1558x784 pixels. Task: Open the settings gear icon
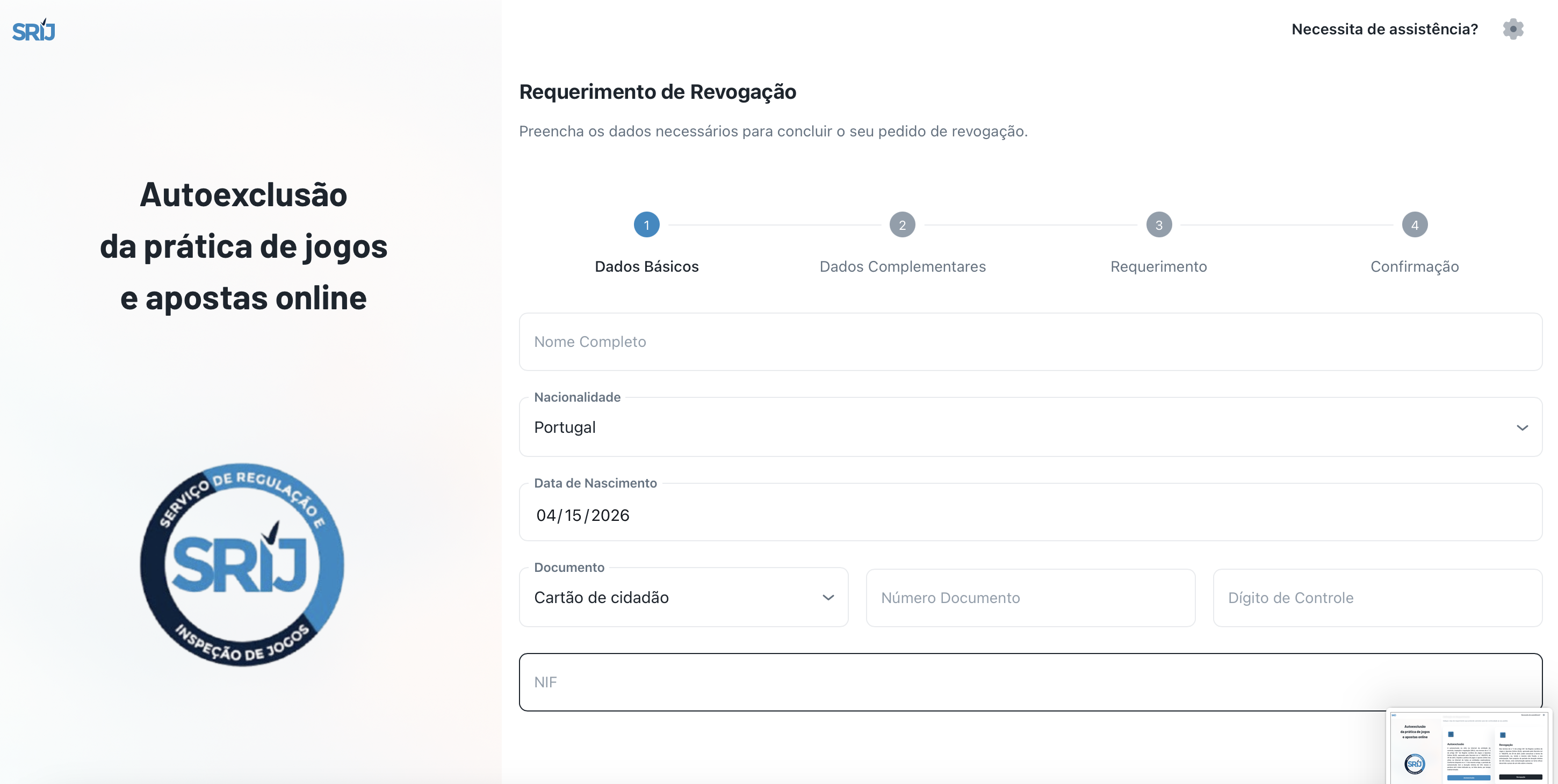tap(1513, 29)
